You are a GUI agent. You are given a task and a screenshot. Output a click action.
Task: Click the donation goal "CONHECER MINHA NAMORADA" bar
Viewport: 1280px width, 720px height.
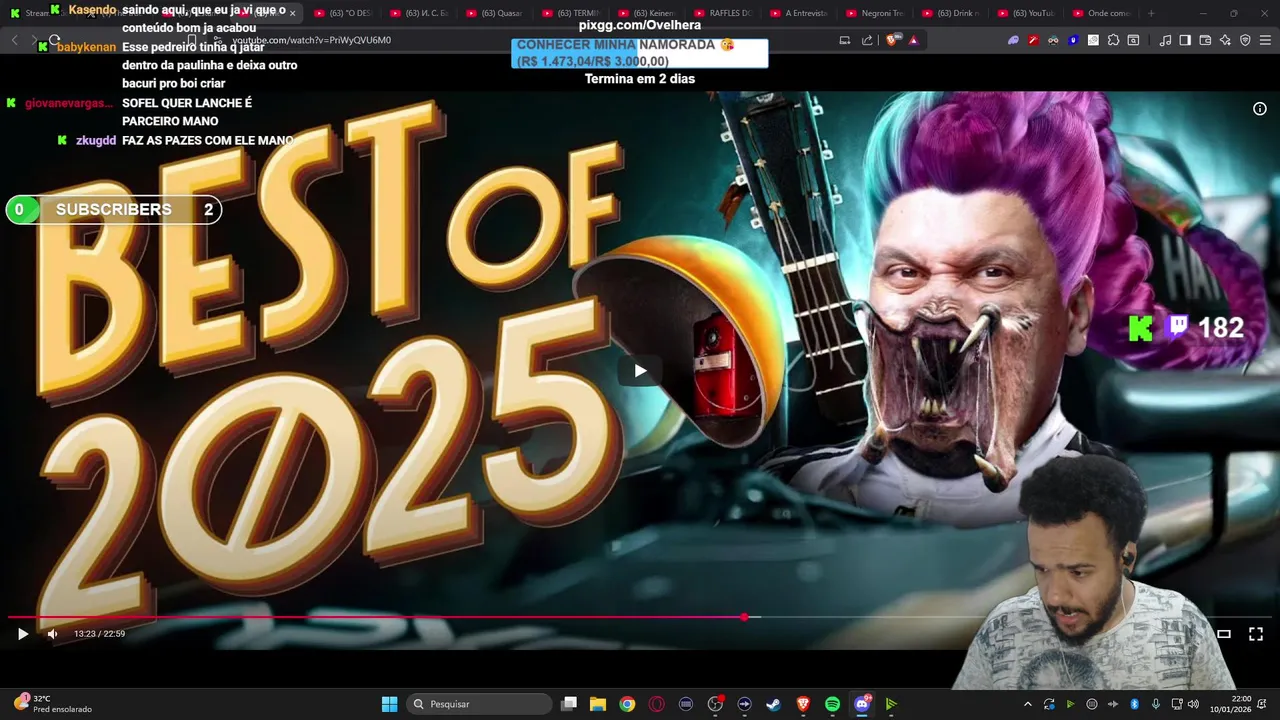click(x=639, y=53)
